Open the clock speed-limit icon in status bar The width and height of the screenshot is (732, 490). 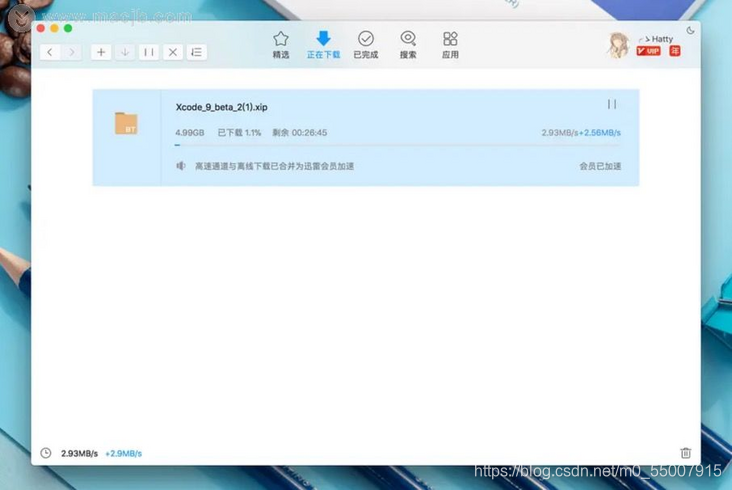(x=46, y=453)
